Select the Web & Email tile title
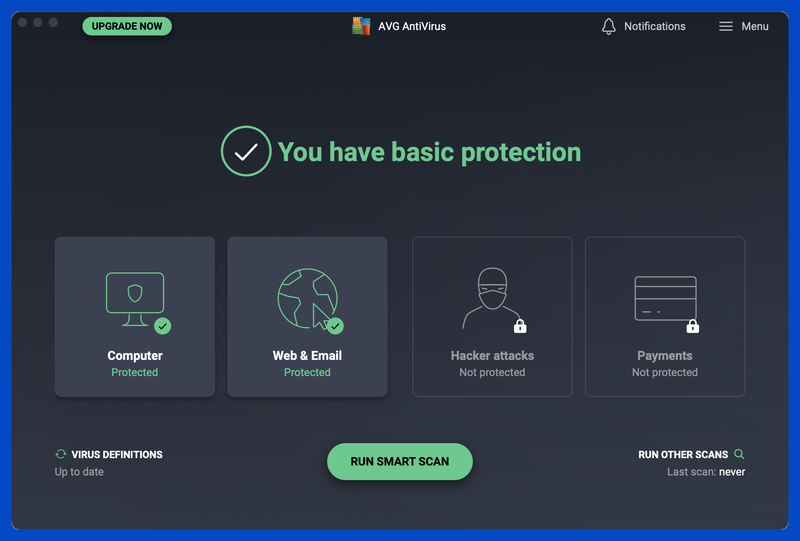800x541 pixels. click(307, 355)
